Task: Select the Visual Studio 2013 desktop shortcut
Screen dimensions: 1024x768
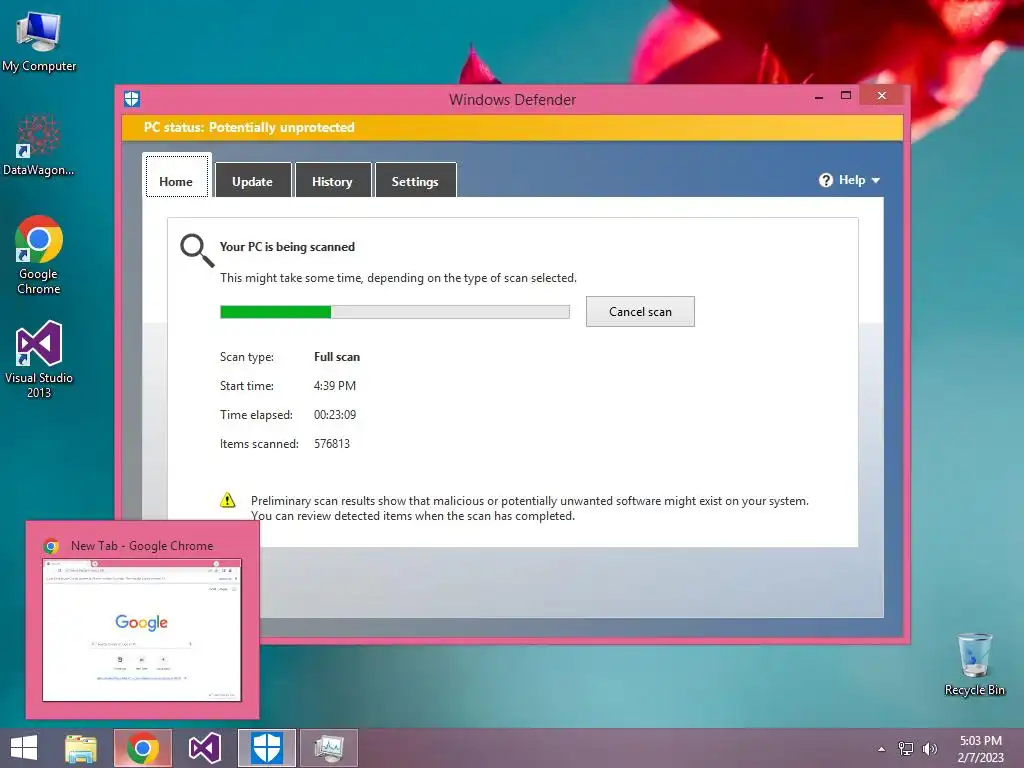Action: coord(39,359)
